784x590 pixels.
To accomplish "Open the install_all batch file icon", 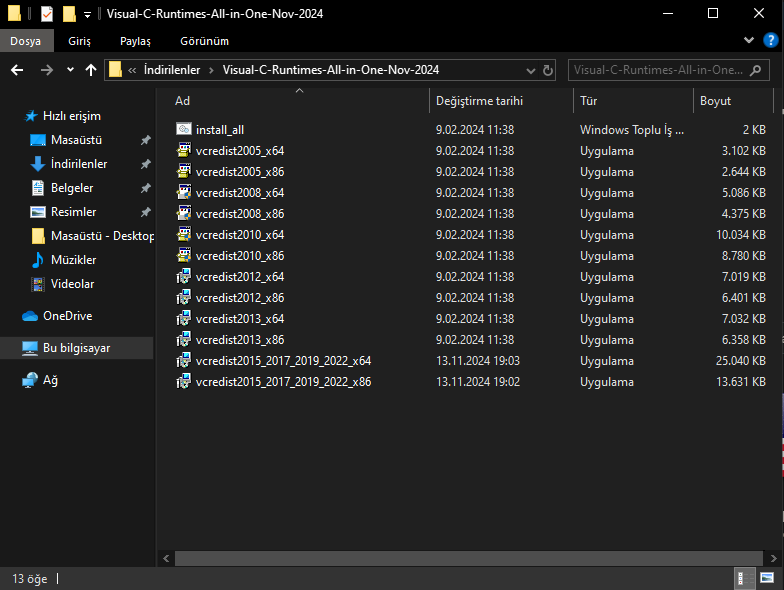I will pos(184,129).
